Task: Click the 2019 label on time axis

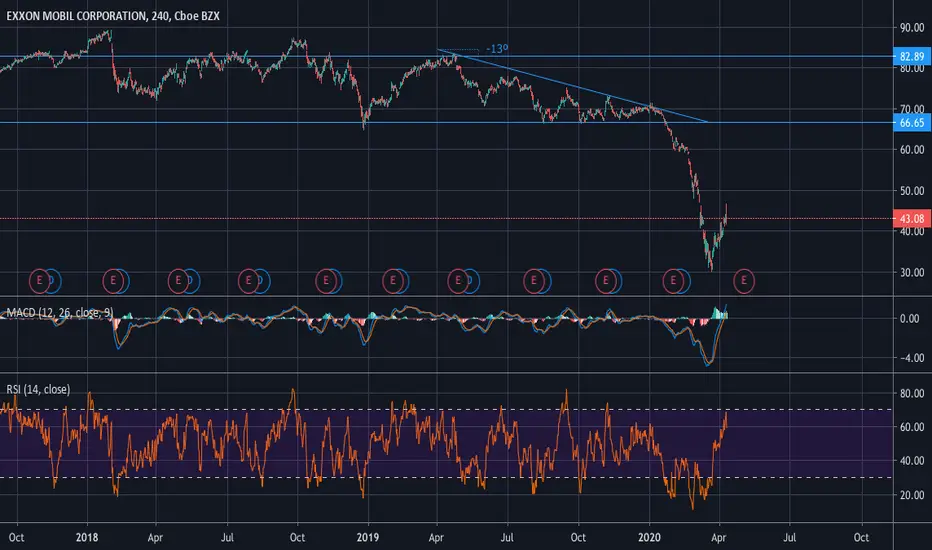Action: click(x=368, y=537)
